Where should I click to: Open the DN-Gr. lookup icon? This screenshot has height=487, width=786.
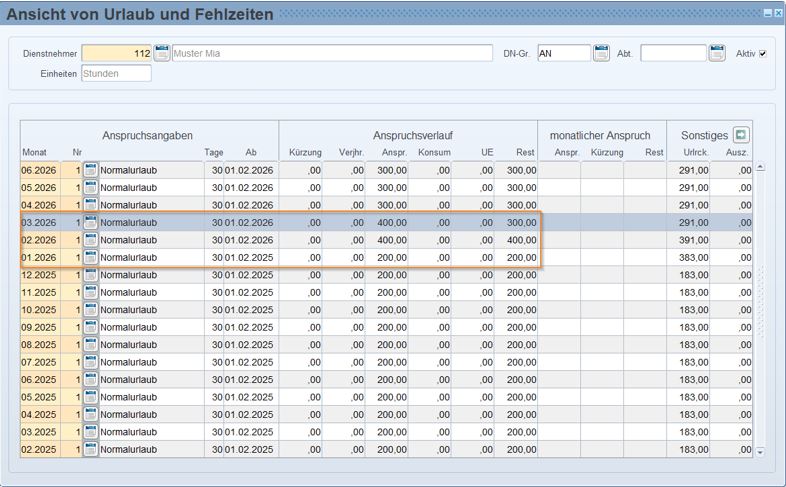pyautogui.click(x=601, y=53)
